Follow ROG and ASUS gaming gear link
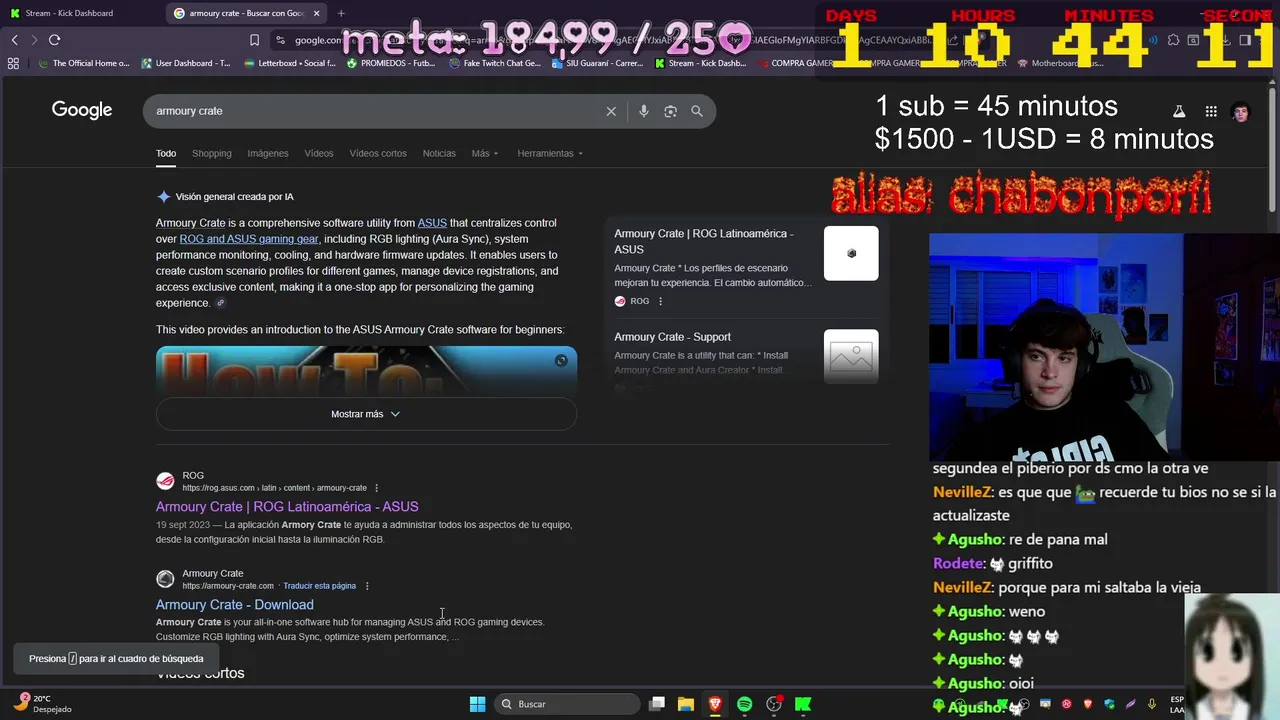This screenshot has height=720, width=1280. click(249, 239)
